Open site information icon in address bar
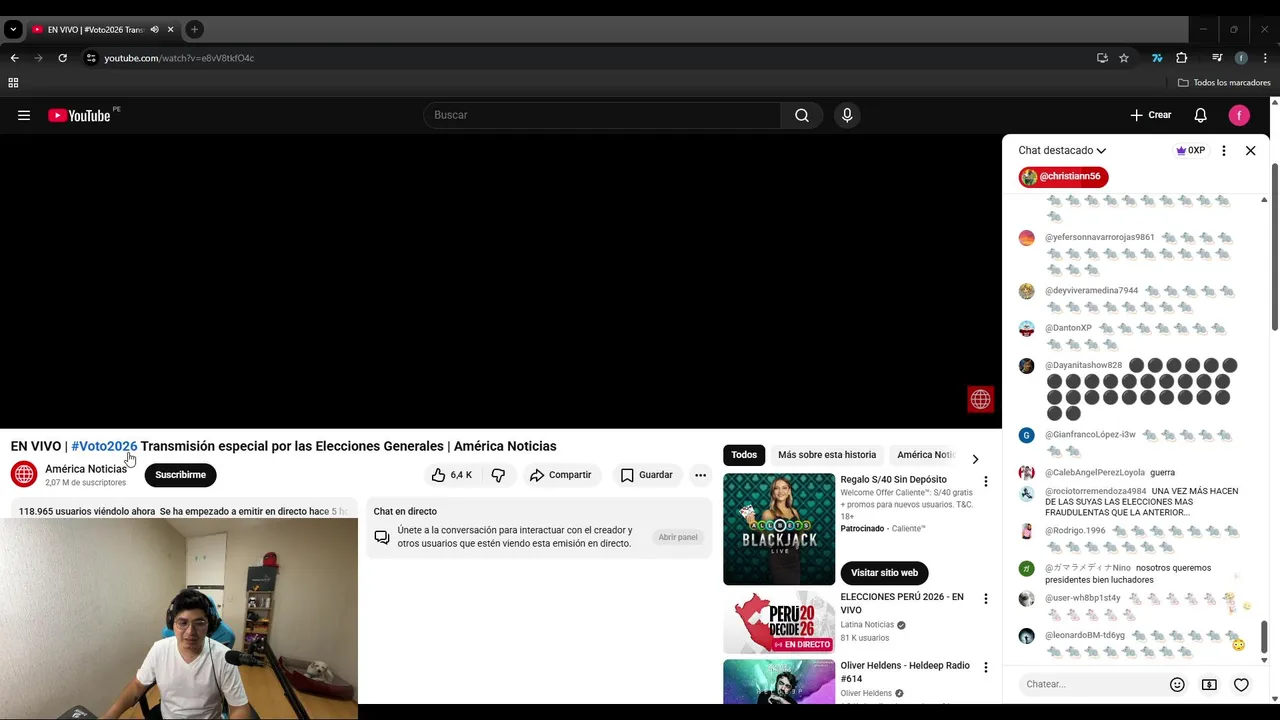This screenshot has width=1280, height=720. tap(91, 58)
